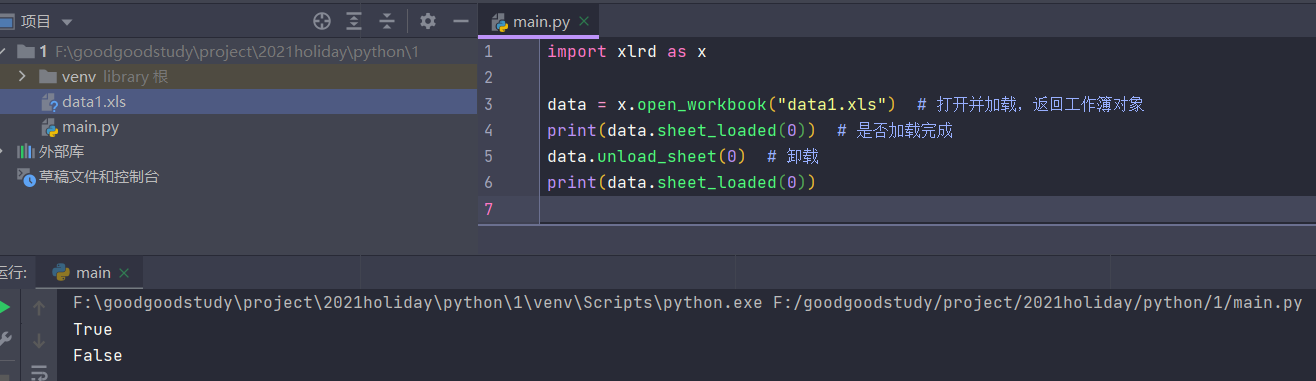Click sheet_loaded on line 4
Screen dimensions: 1316x381
point(717,130)
